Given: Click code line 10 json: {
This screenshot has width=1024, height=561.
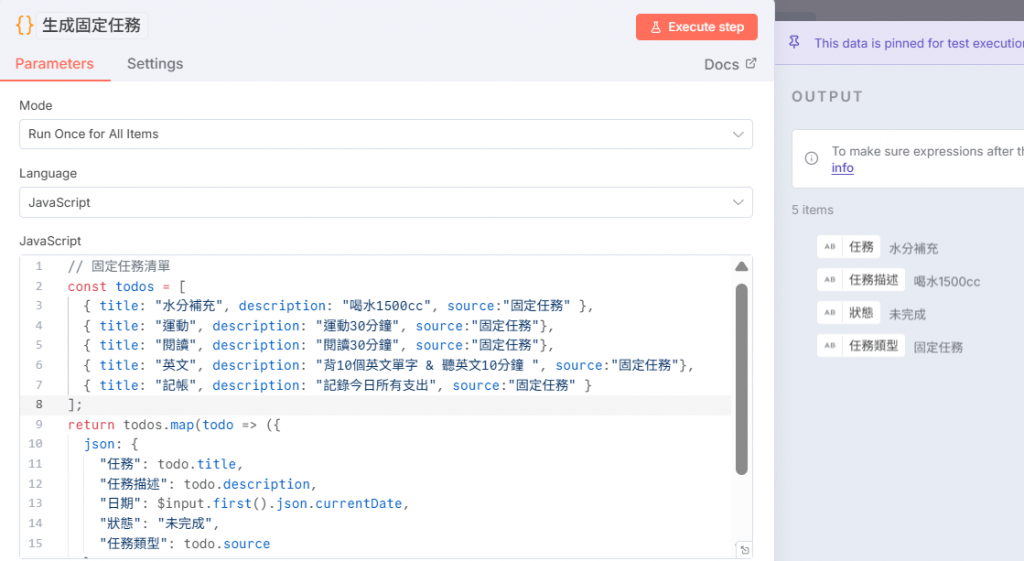Looking at the screenshot, I should pyautogui.click(x=111, y=444).
